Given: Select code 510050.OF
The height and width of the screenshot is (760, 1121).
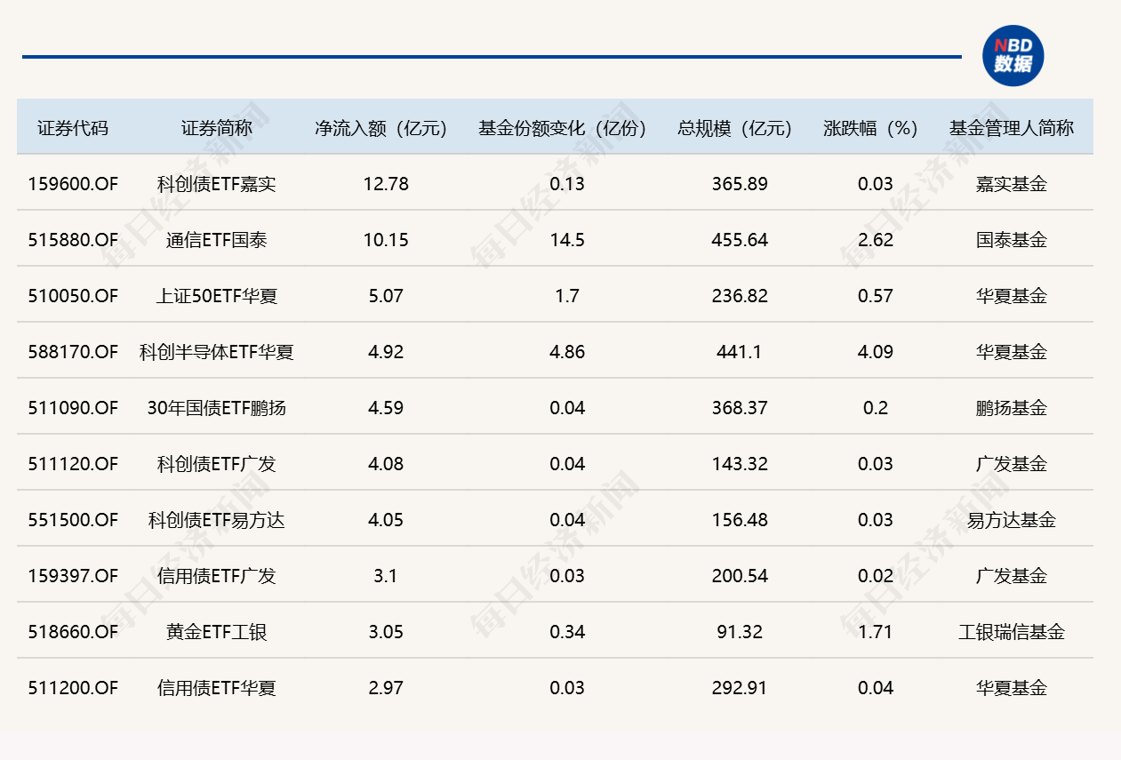Looking at the screenshot, I should 73,295.
